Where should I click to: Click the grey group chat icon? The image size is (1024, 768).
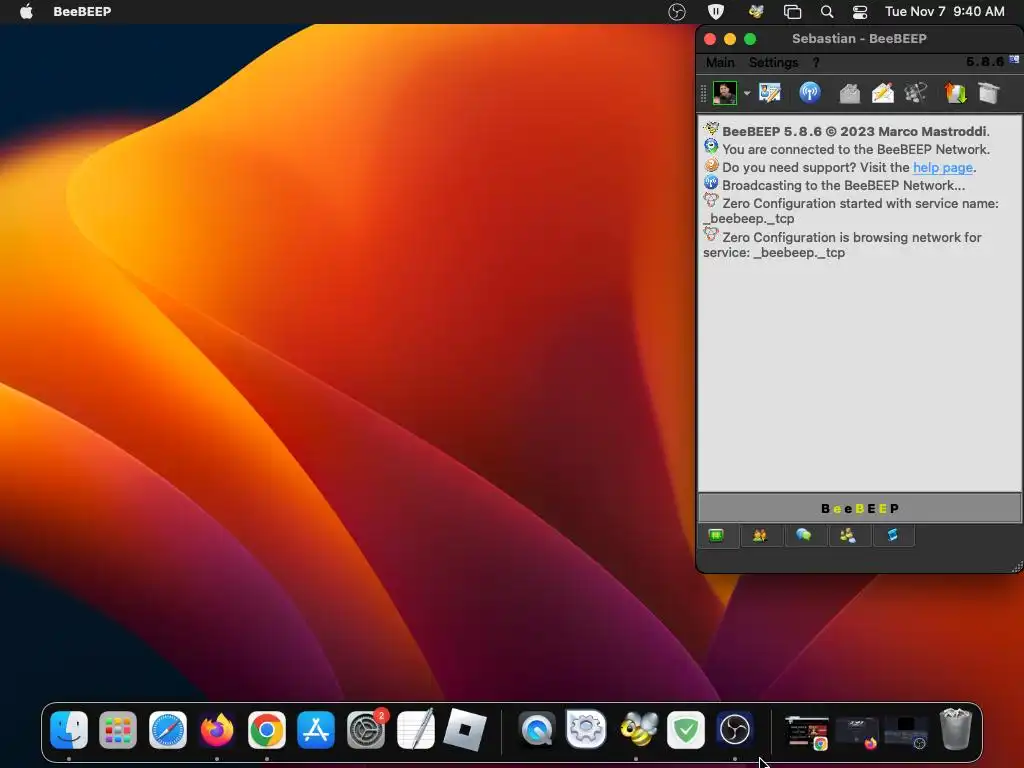point(916,93)
